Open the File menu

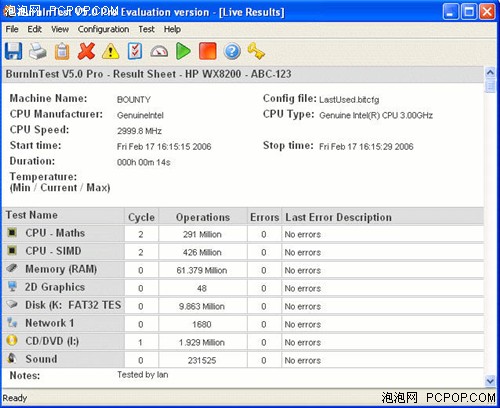12,29
